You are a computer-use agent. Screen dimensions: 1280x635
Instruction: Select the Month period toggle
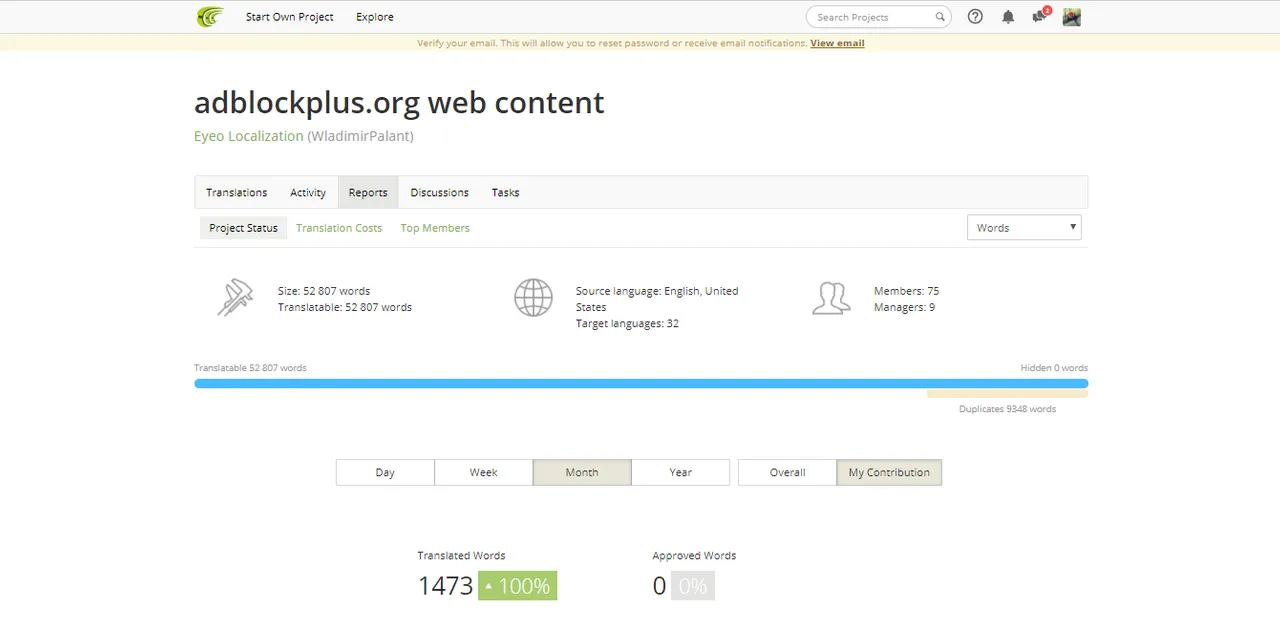(x=582, y=472)
